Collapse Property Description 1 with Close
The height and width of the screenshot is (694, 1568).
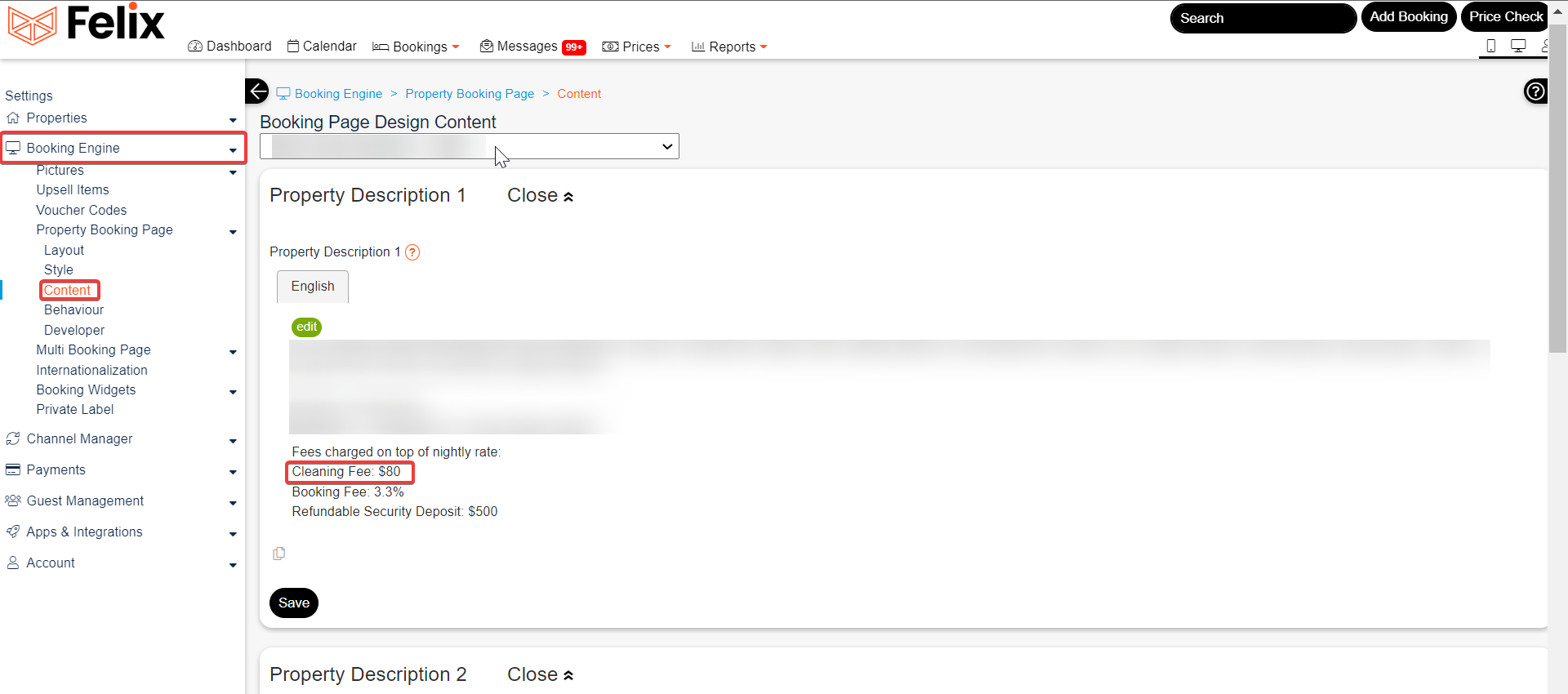coord(540,196)
